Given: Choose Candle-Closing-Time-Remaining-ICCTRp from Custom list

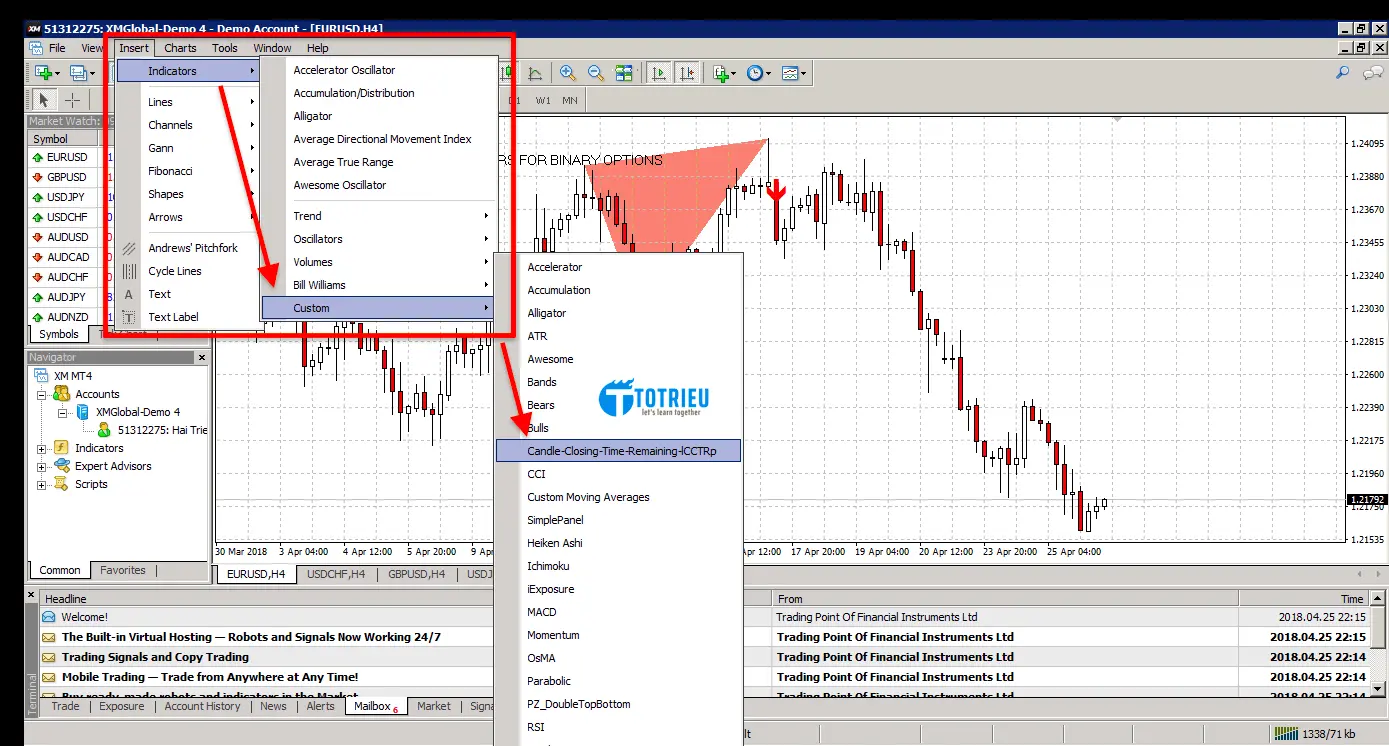Looking at the screenshot, I should pos(619,451).
